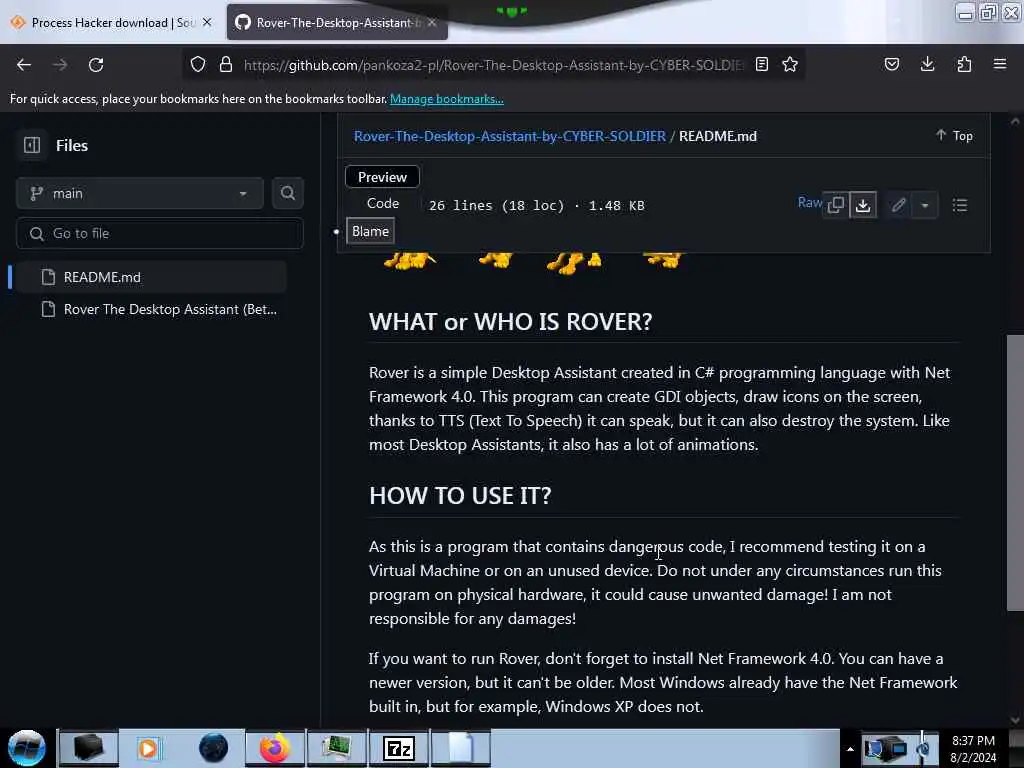Viewport: 1024px width, 768px height.
Task: Click the Files panel heading
Action: [72, 146]
